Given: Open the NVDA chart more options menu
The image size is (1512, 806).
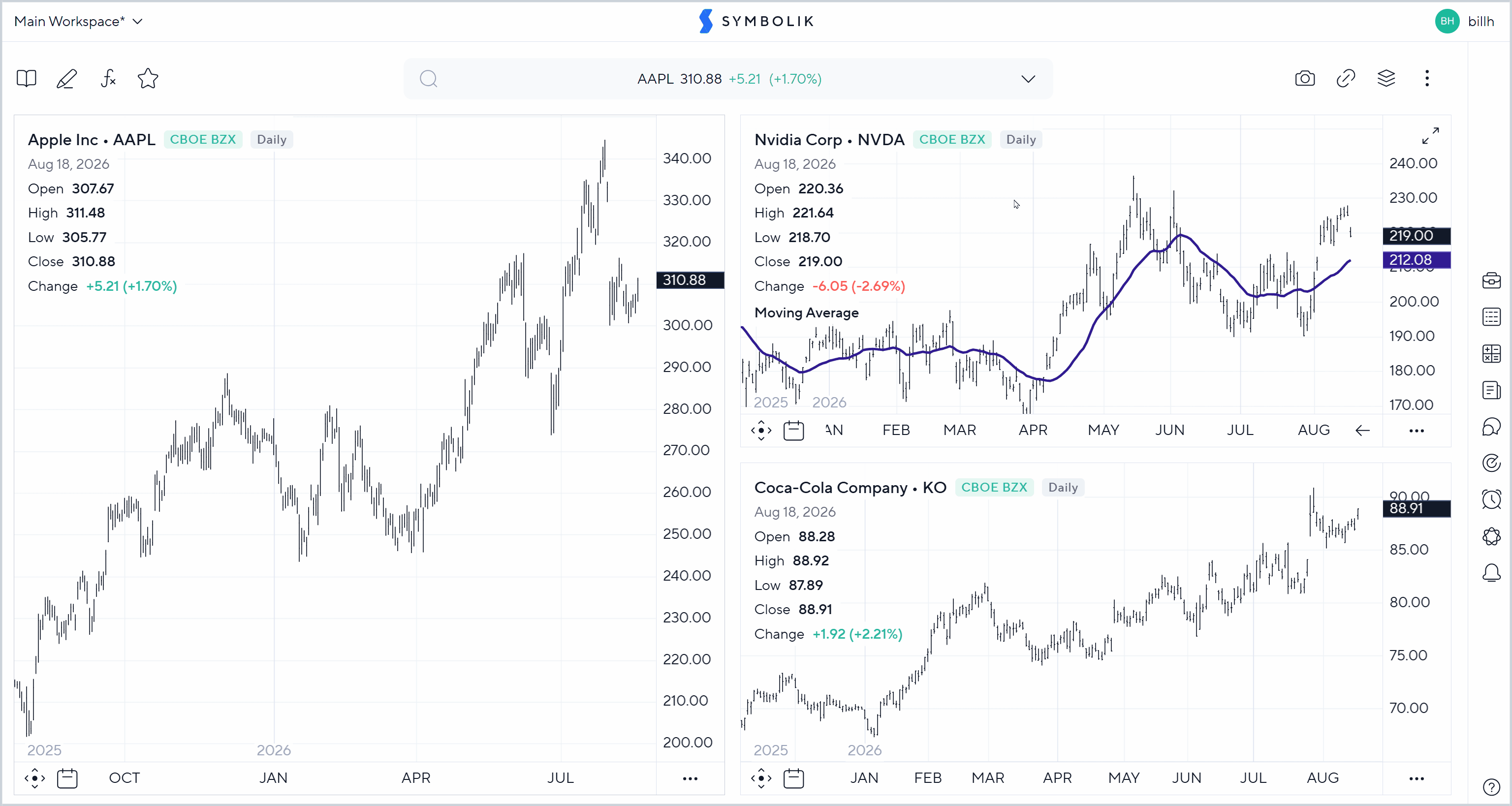Looking at the screenshot, I should pos(1417,431).
